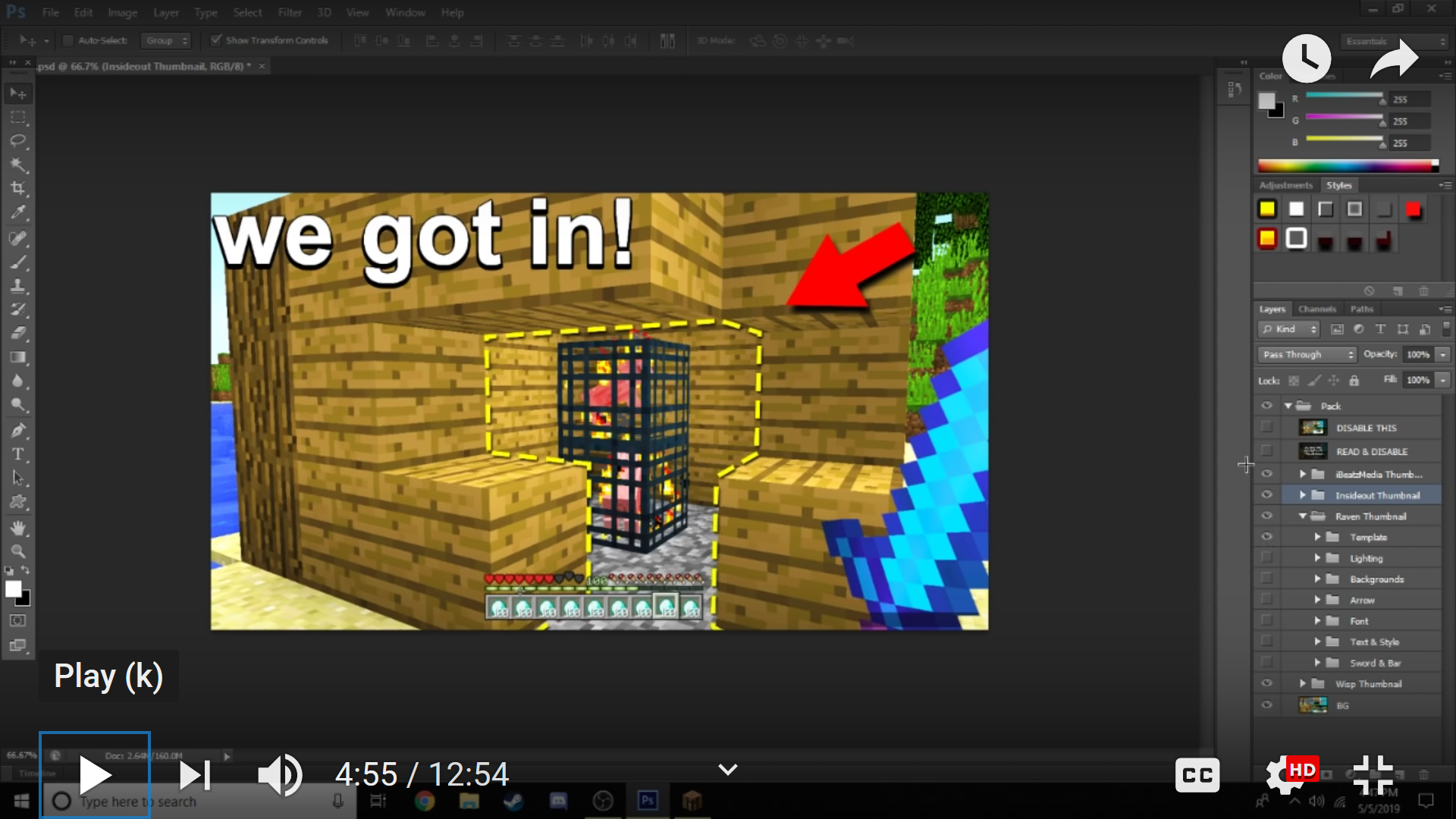Open the File menu
The image size is (1456, 819).
point(51,12)
